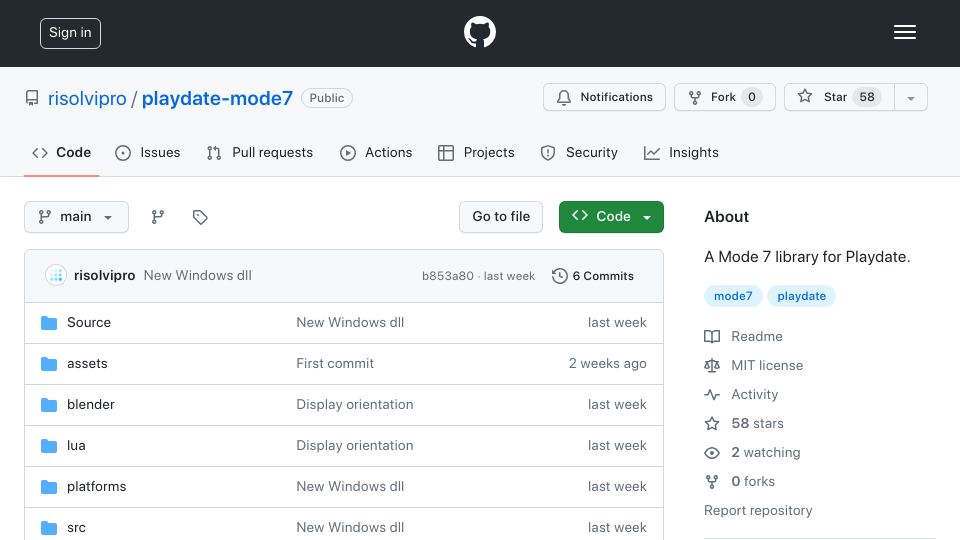Open the main branch selector dropdown
960x540 pixels.
coord(77,217)
